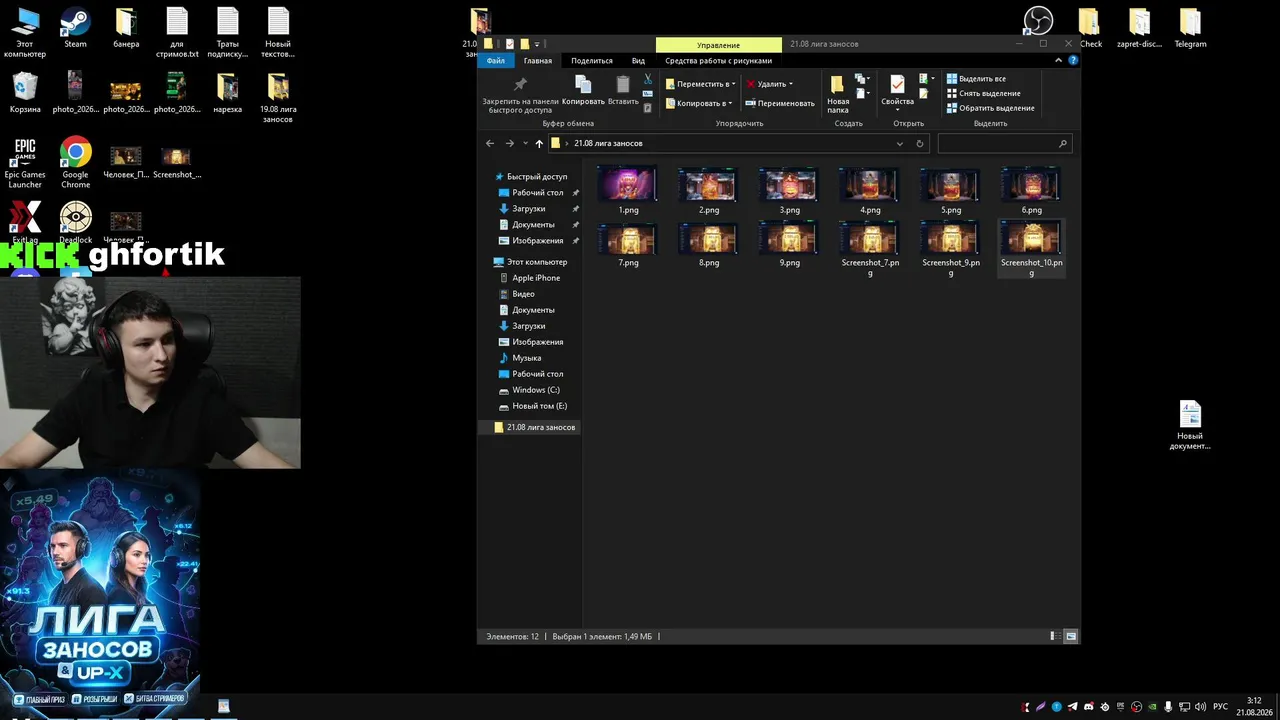Click 'Обратить выделение' button
This screenshot has width=1280, height=720.
(990, 108)
